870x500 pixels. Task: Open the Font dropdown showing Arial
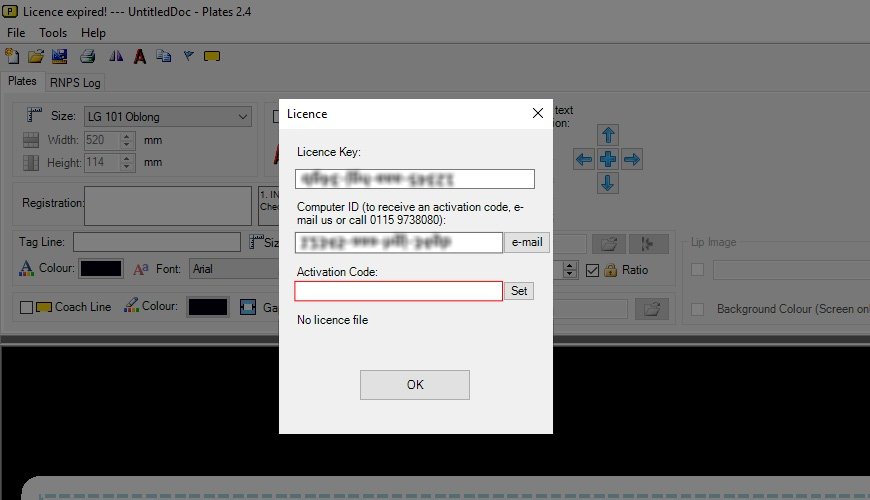point(234,269)
